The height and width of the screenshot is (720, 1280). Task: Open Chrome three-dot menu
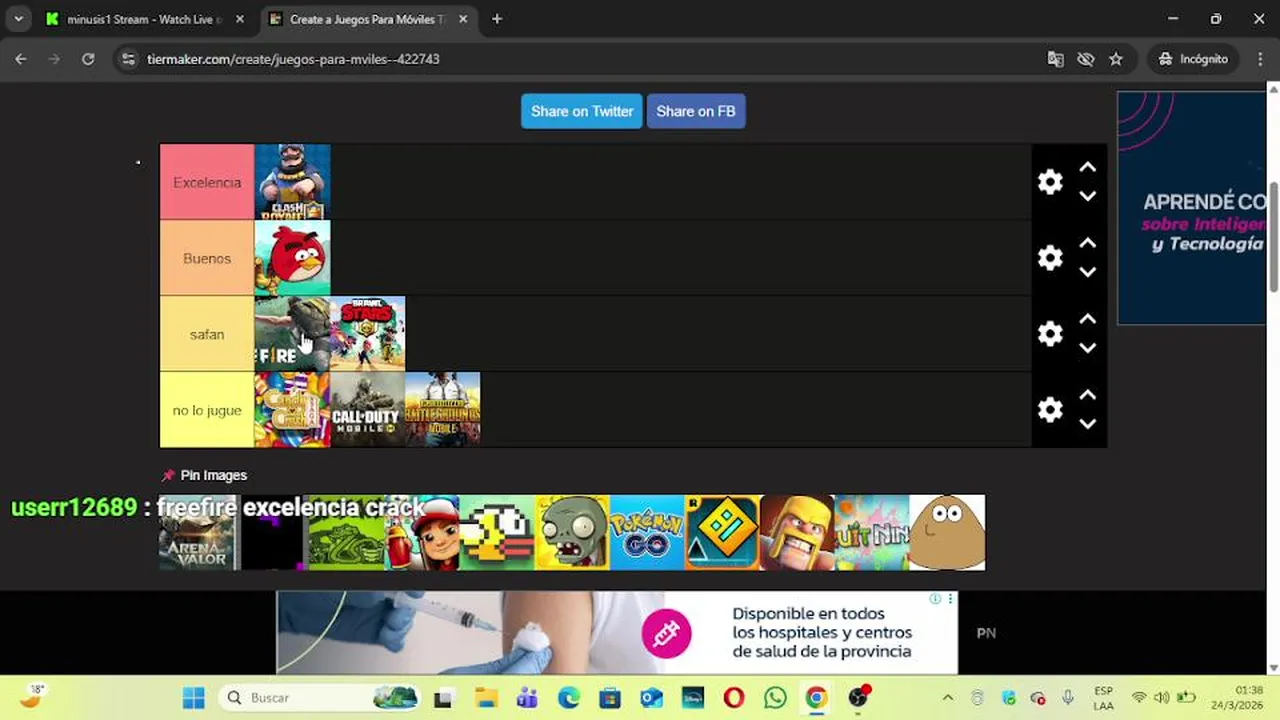click(x=1260, y=59)
